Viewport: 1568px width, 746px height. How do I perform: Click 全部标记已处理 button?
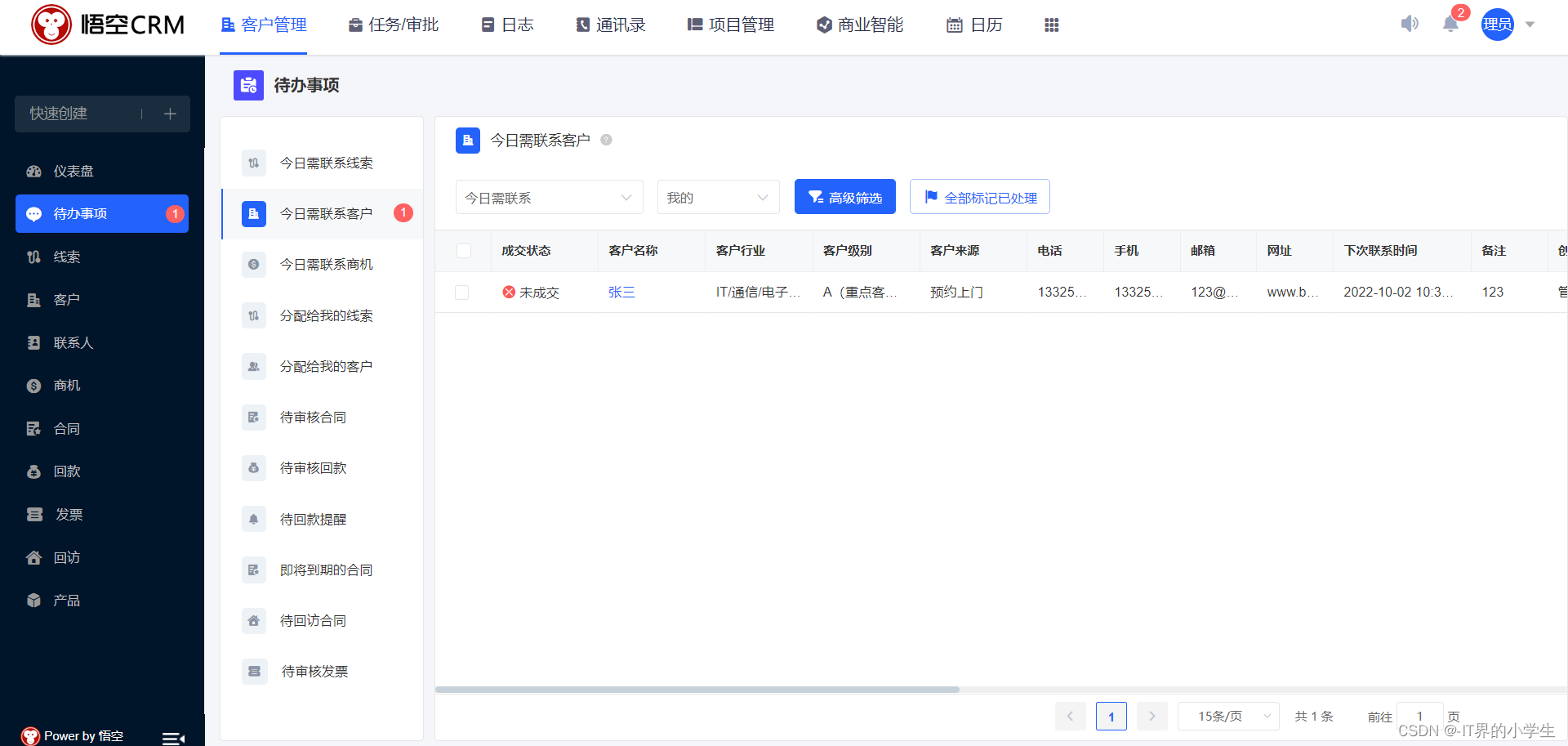coord(980,197)
